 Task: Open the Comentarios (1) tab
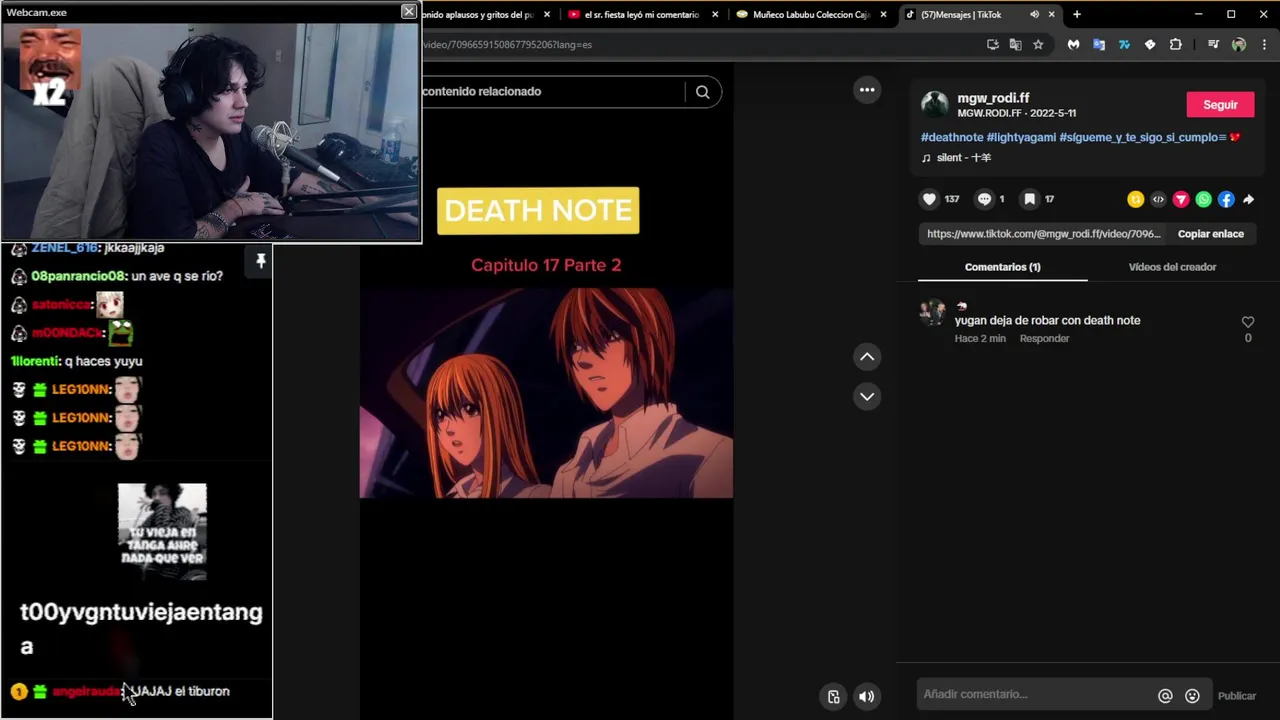[x=1002, y=267]
